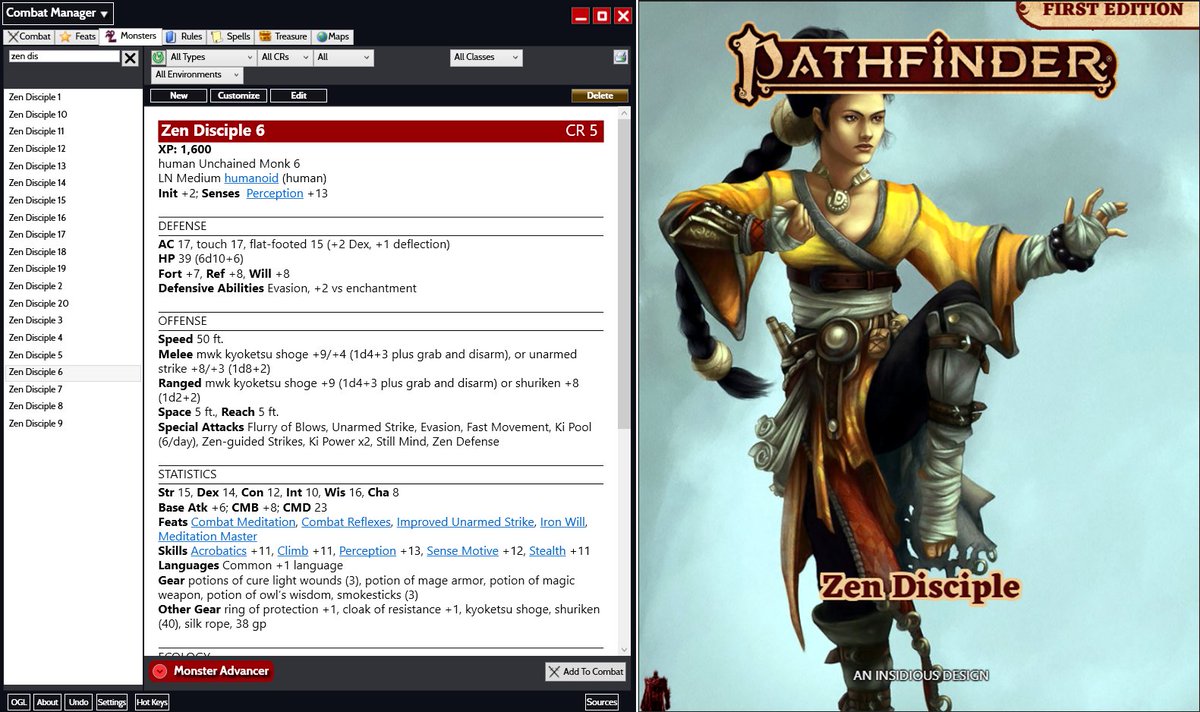Viewport: 1200px width, 712px height.
Task: Open the Meditation Master feat link
Action: 208,537
